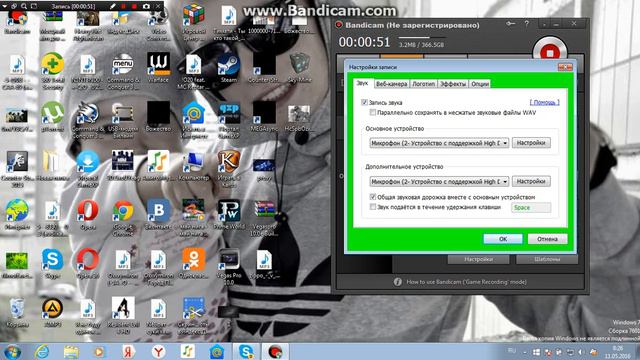The image size is (640, 360).
Task: Click the Space hotkey field
Action: [x=531, y=207]
